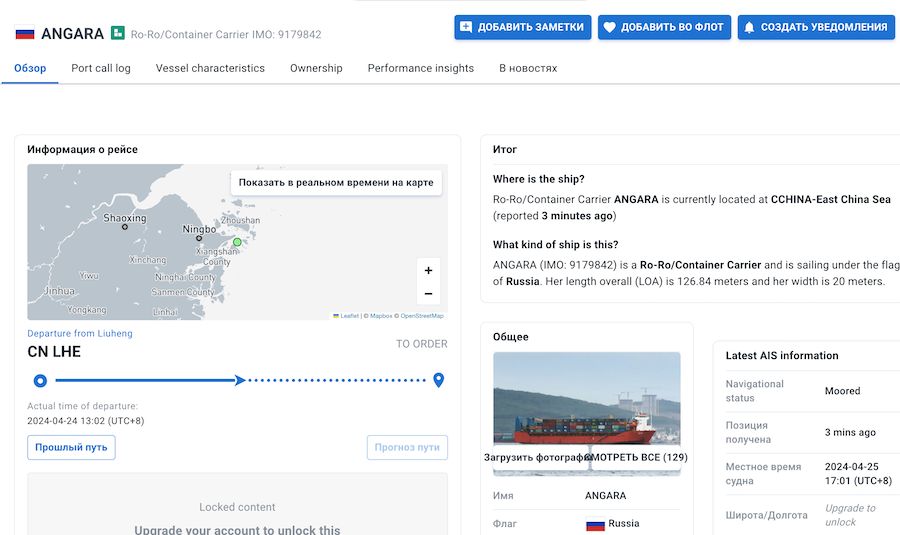This screenshot has width=900, height=535.
Task: Click the TO ORDER destination text
Action: (x=422, y=344)
